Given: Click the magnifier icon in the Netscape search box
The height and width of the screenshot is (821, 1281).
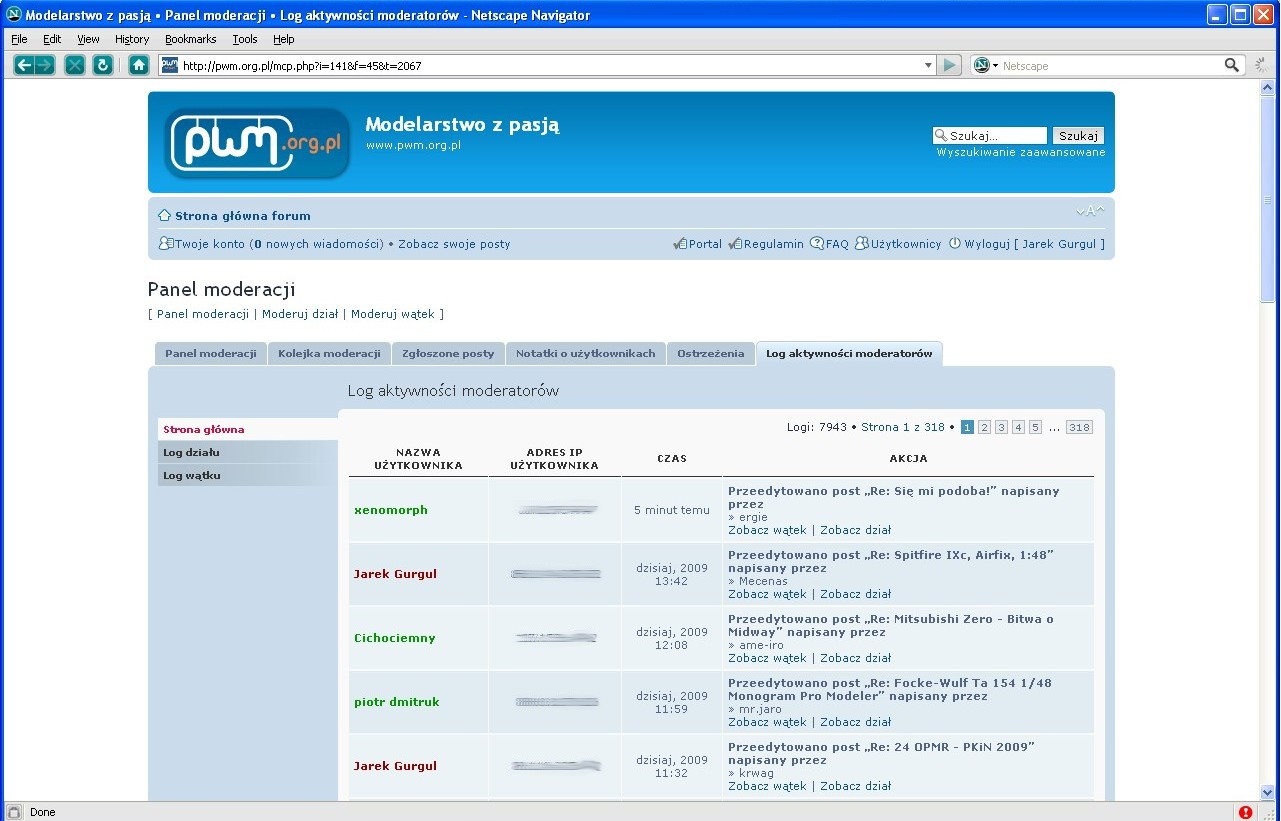Looking at the screenshot, I should pos(1232,65).
